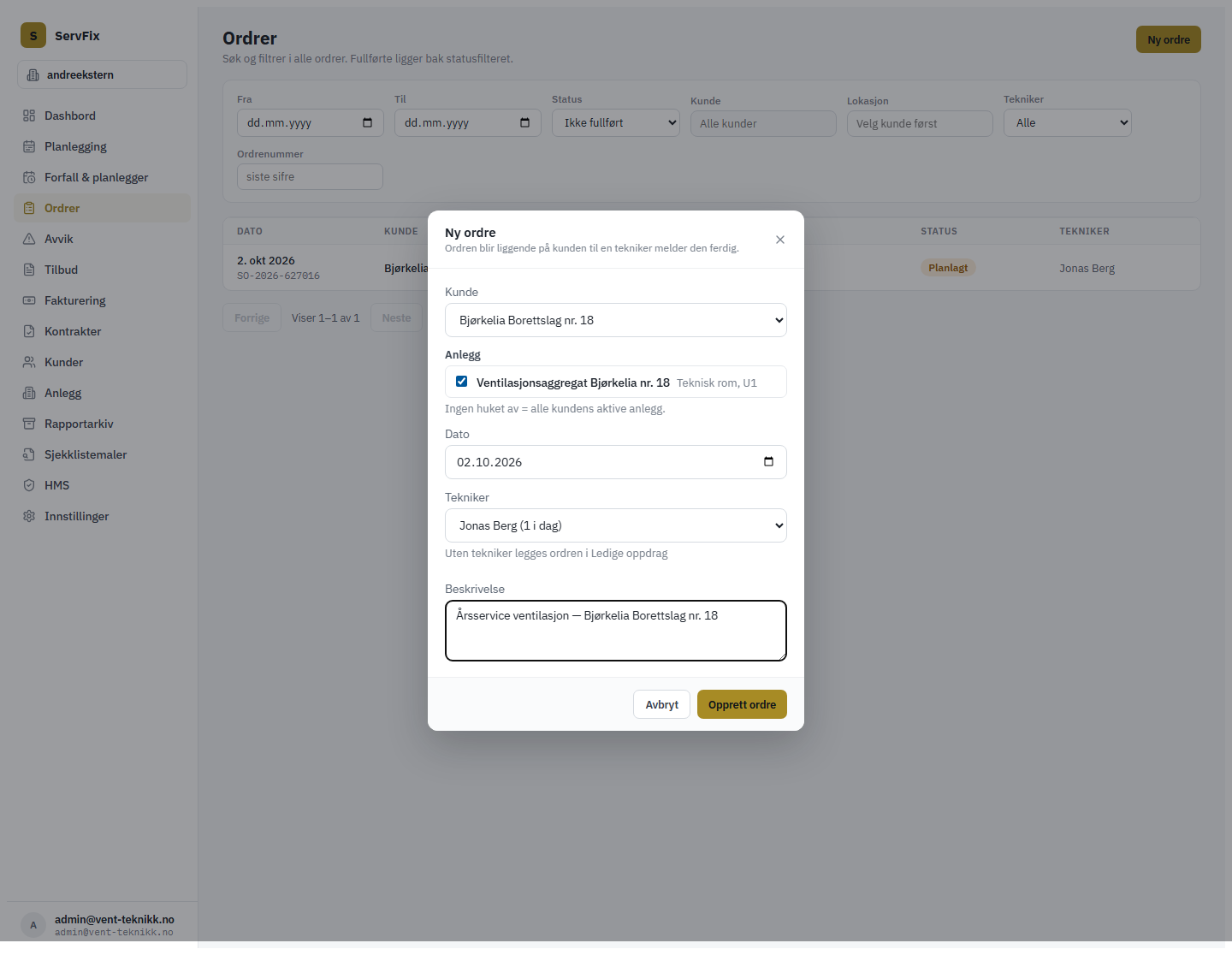Close the Ny ordre dialog
1232x955 pixels.
[780, 240]
